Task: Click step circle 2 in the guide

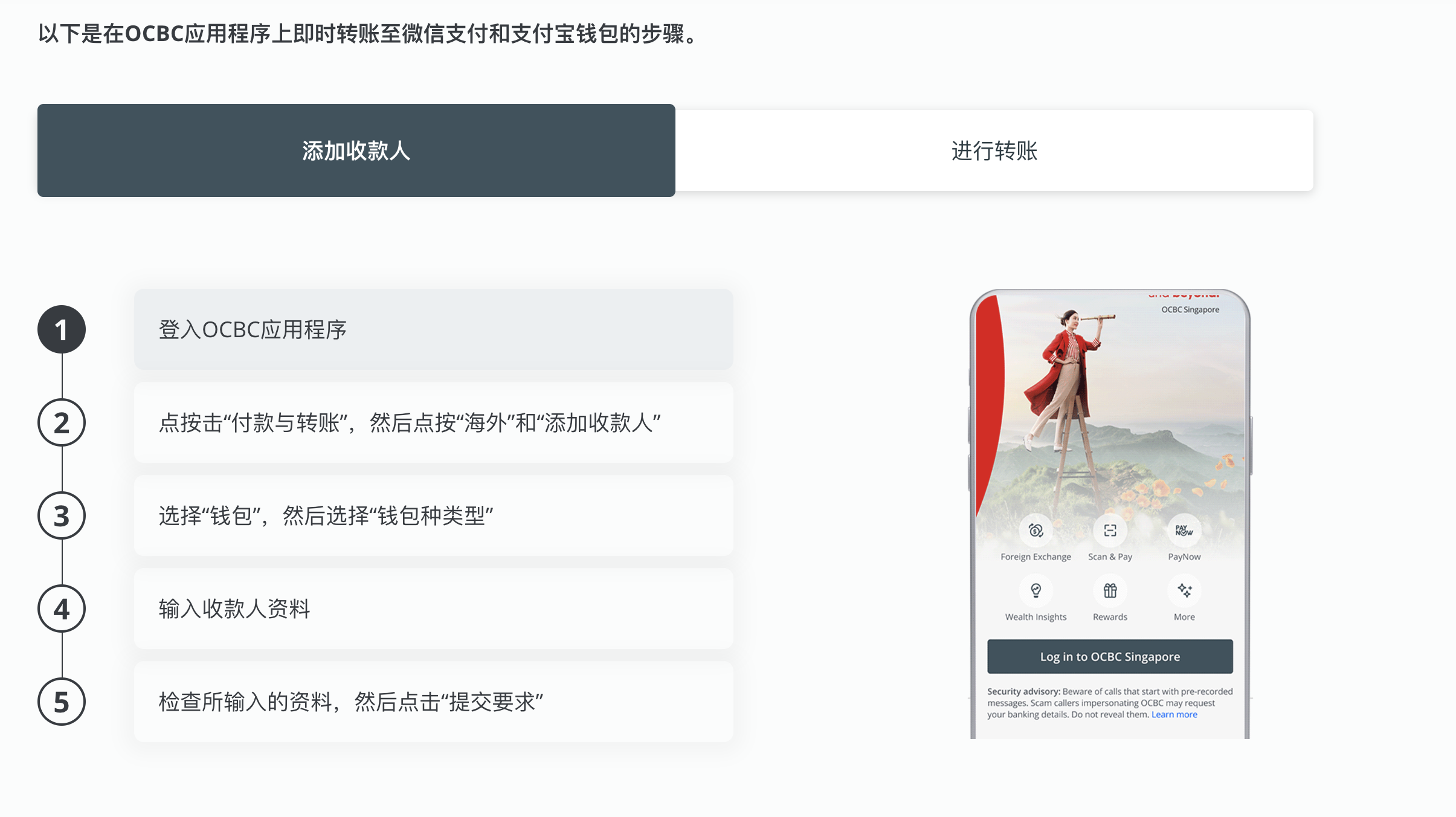Action: click(x=61, y=422)
